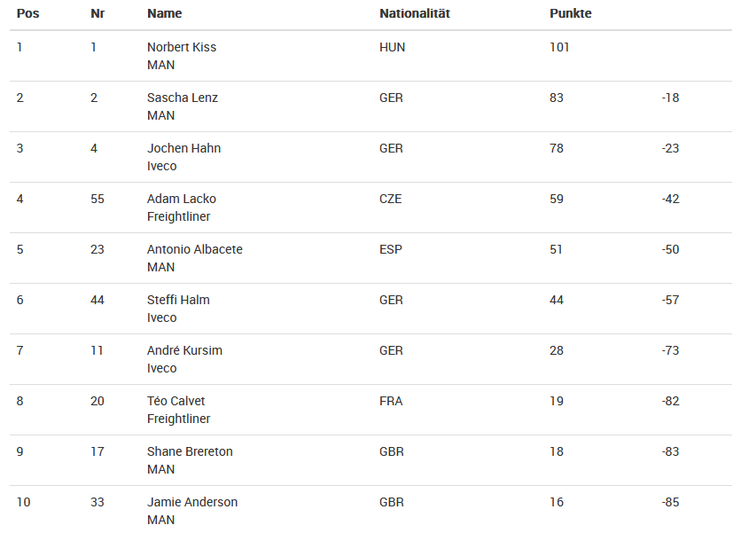The height and width of the screenshot is (533, 741).
Task: Click the Téo Calvet name
Action: point(176,401)
